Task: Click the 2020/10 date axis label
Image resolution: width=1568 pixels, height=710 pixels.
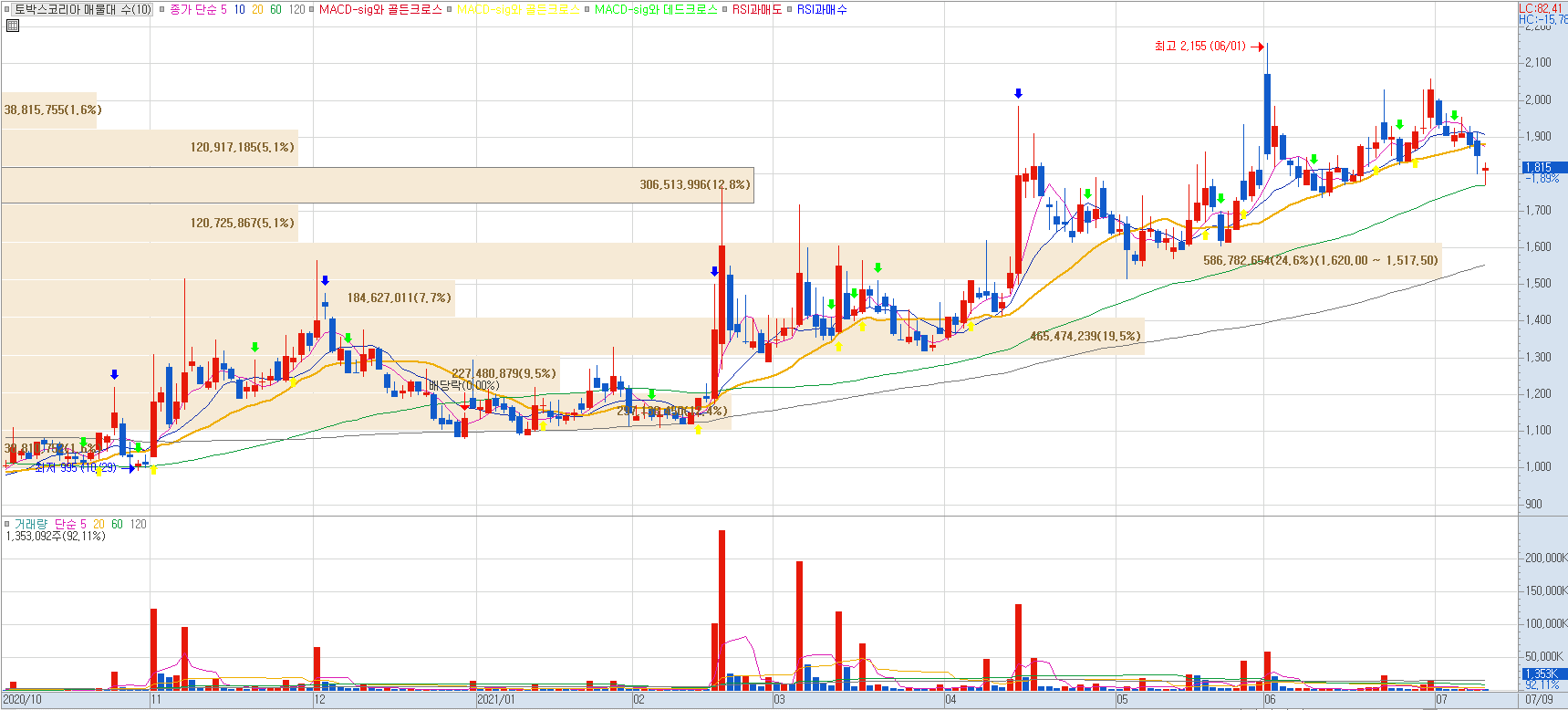Action: point(23,700)
